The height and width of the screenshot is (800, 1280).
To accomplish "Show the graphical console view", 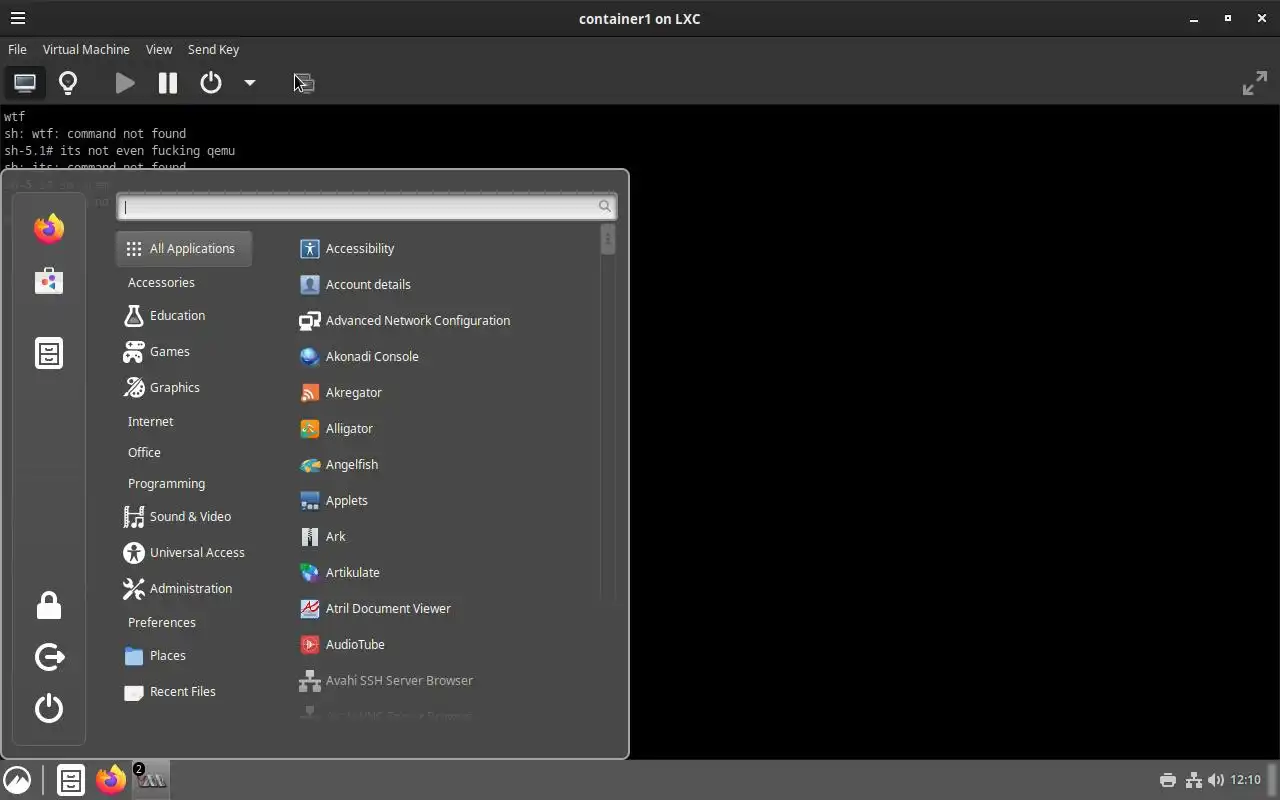I will point(25,83).
